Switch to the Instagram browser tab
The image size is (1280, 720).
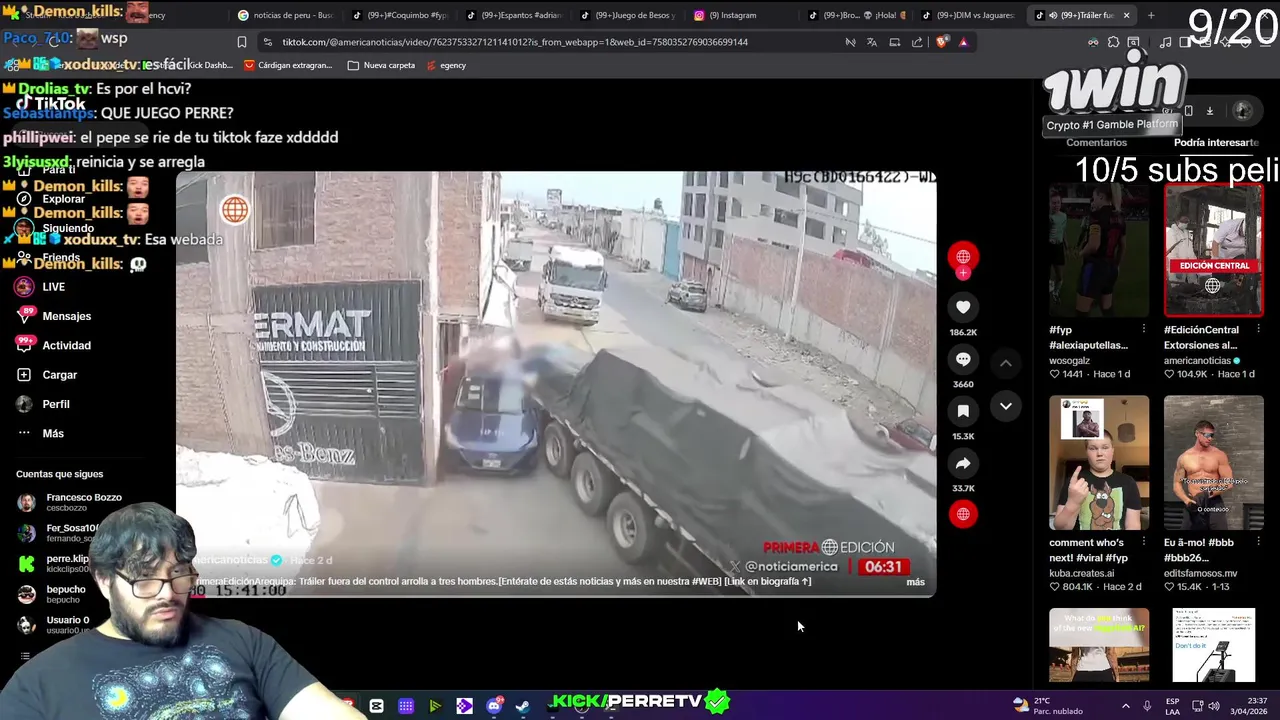click(x=742, y=15)
